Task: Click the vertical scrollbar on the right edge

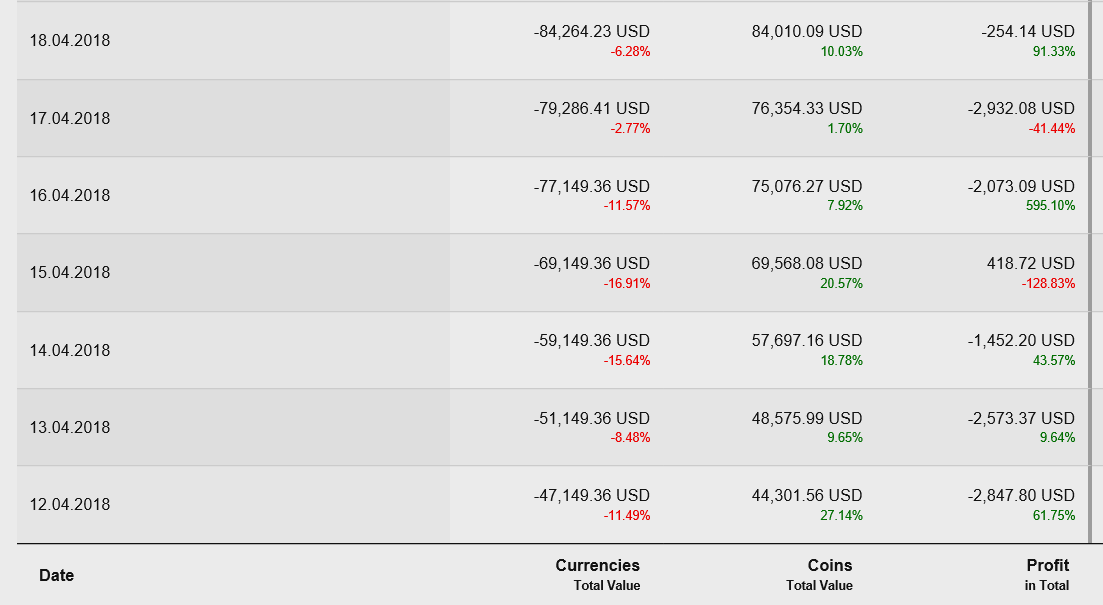Action: tap(1090, 270)
